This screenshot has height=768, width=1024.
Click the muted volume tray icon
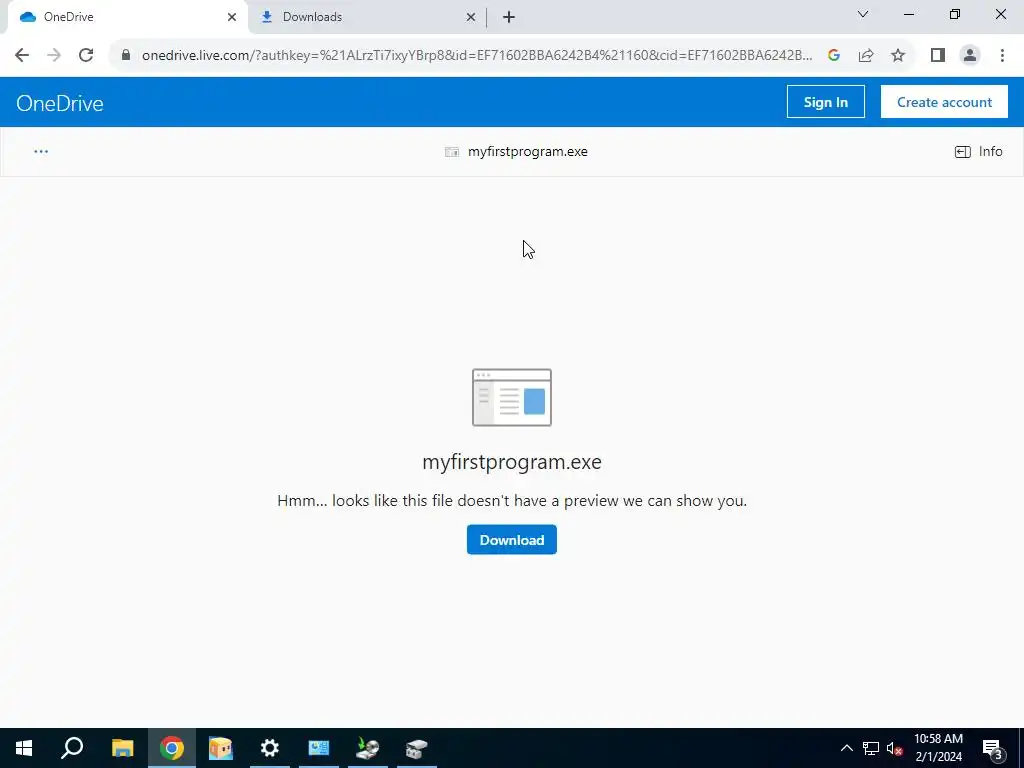pyautogui.click(x=894, y=748)
